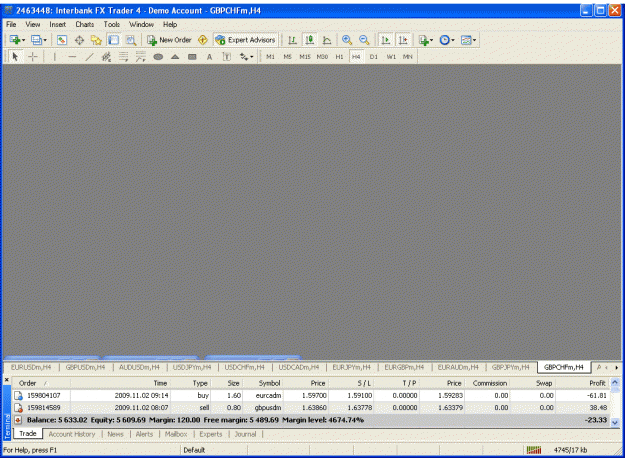Select the Crosshair tool
This screenshot has height=458, width=625.
33,57
